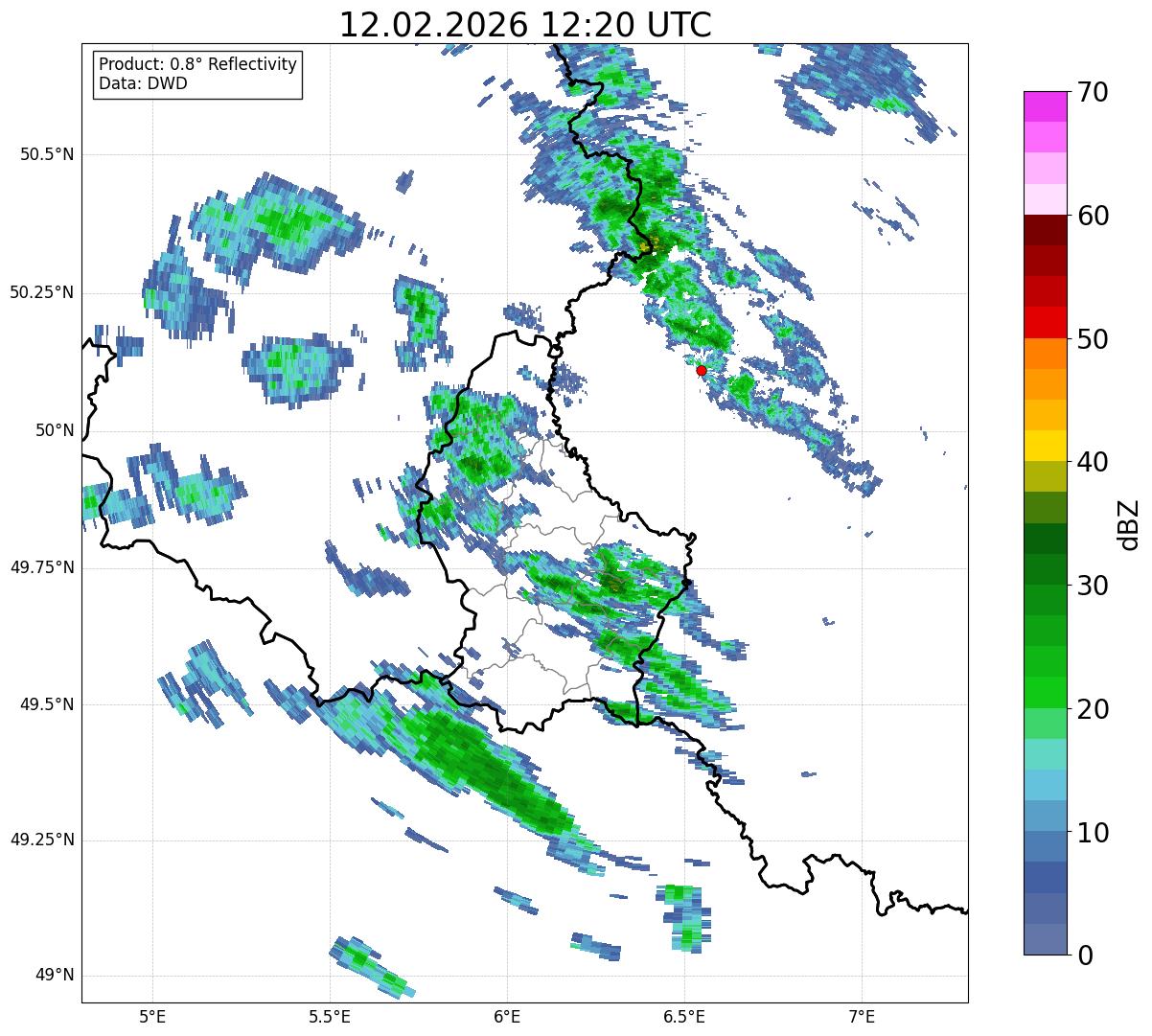
Task: Click the colorbar tick label 30
Action: (1093, 586)
